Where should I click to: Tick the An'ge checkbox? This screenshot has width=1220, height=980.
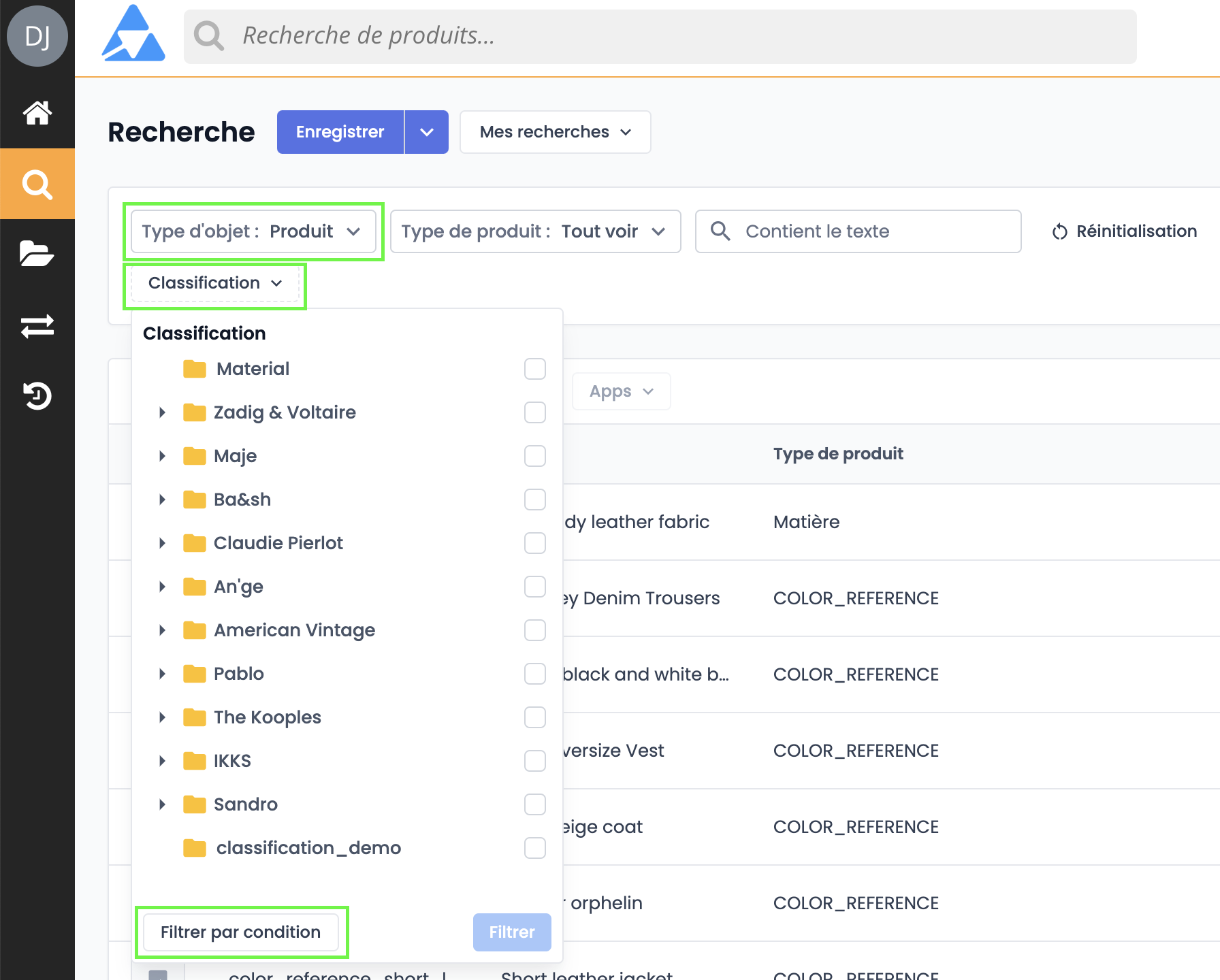pos(535,587)
